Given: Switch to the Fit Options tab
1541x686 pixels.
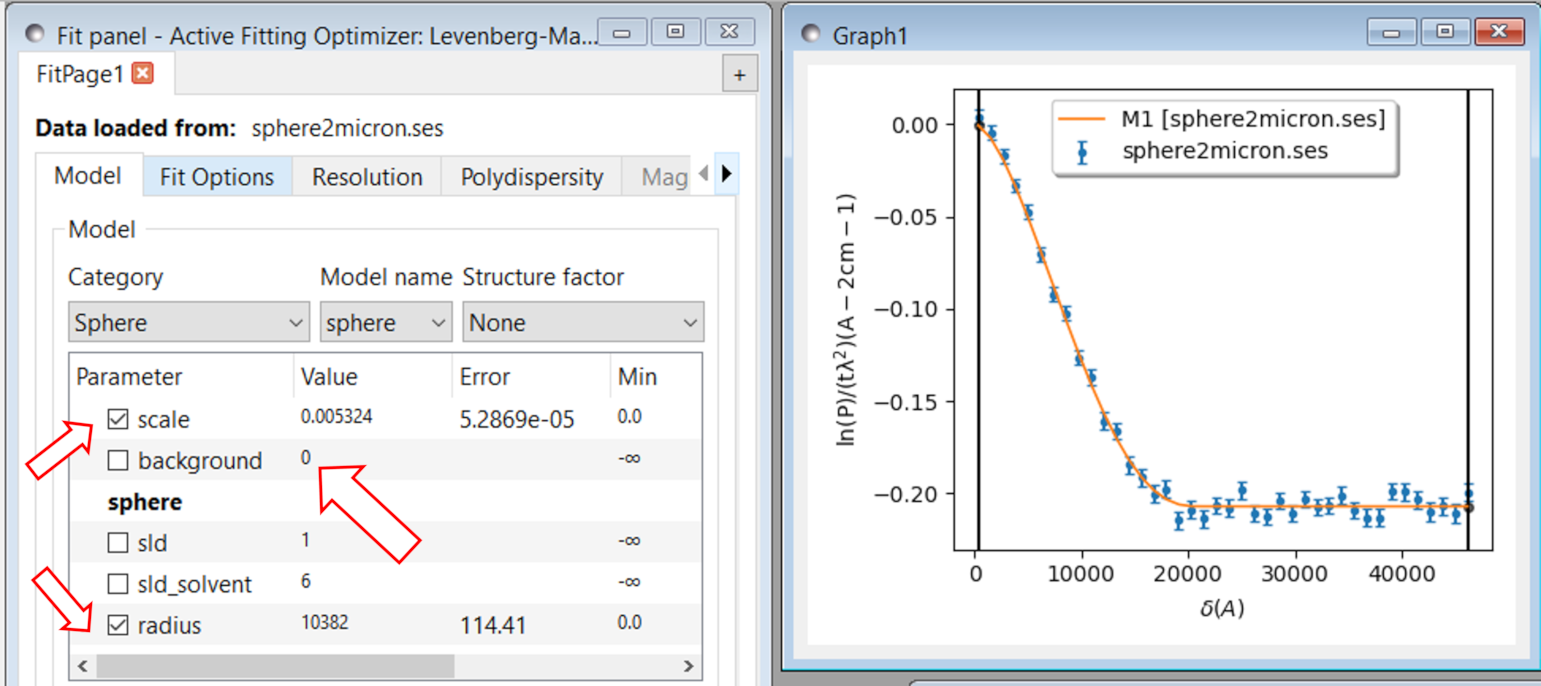Looking at the screenshot, I should [217, 177].
